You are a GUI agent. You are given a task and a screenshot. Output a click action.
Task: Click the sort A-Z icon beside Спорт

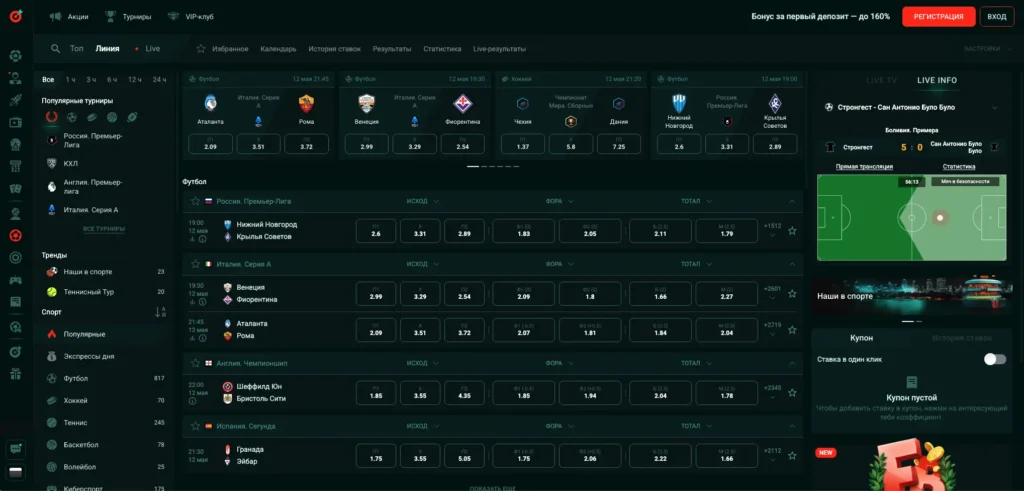tap(161, 312)
